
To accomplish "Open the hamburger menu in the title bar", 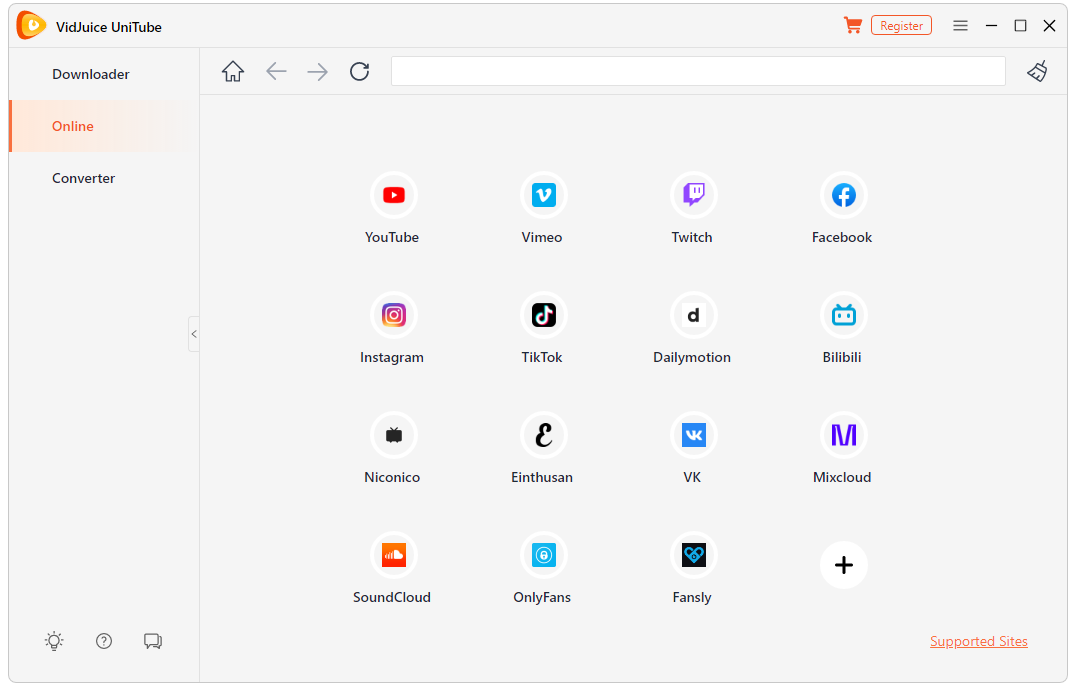I will click(960, 25).
